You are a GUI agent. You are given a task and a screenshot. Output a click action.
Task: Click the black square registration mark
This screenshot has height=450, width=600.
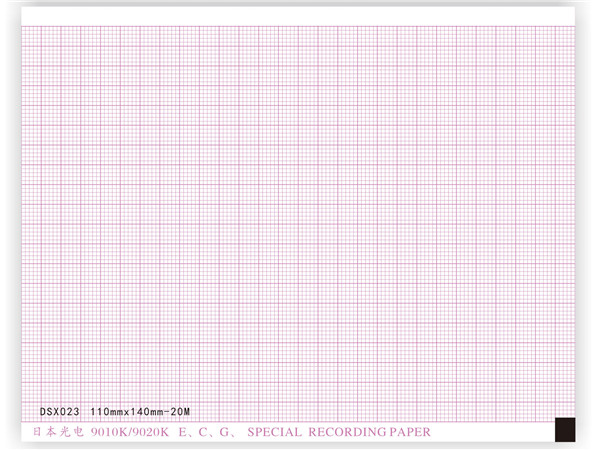coord(567,430)
